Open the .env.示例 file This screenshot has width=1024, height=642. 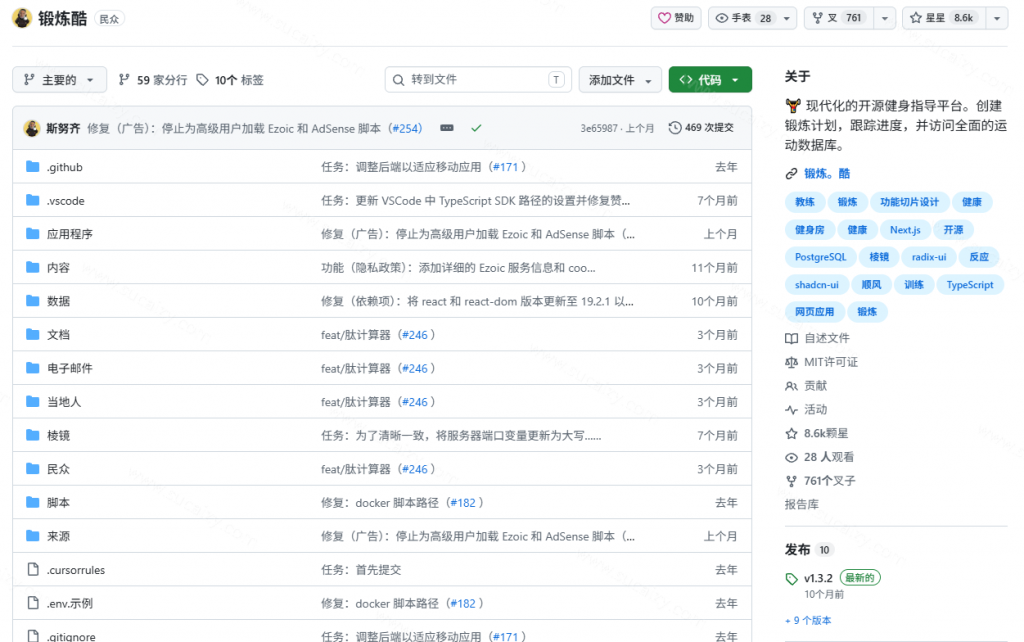point(70,603)
